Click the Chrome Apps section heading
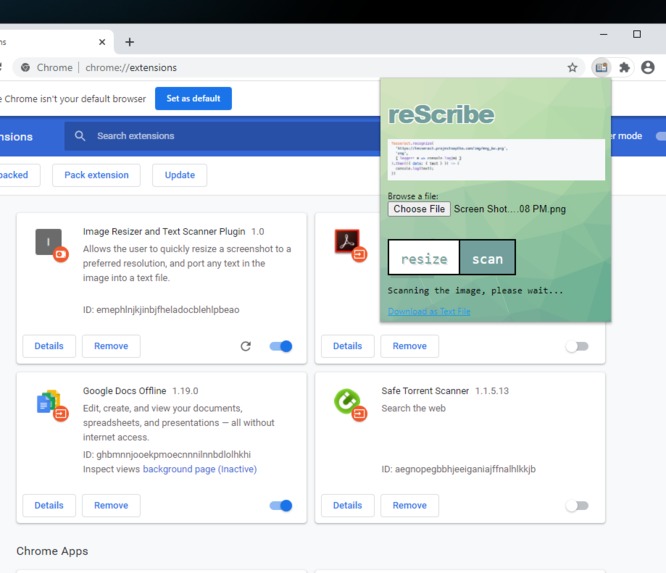This screenshot has height=573, width=666. [x=52, y=551]
